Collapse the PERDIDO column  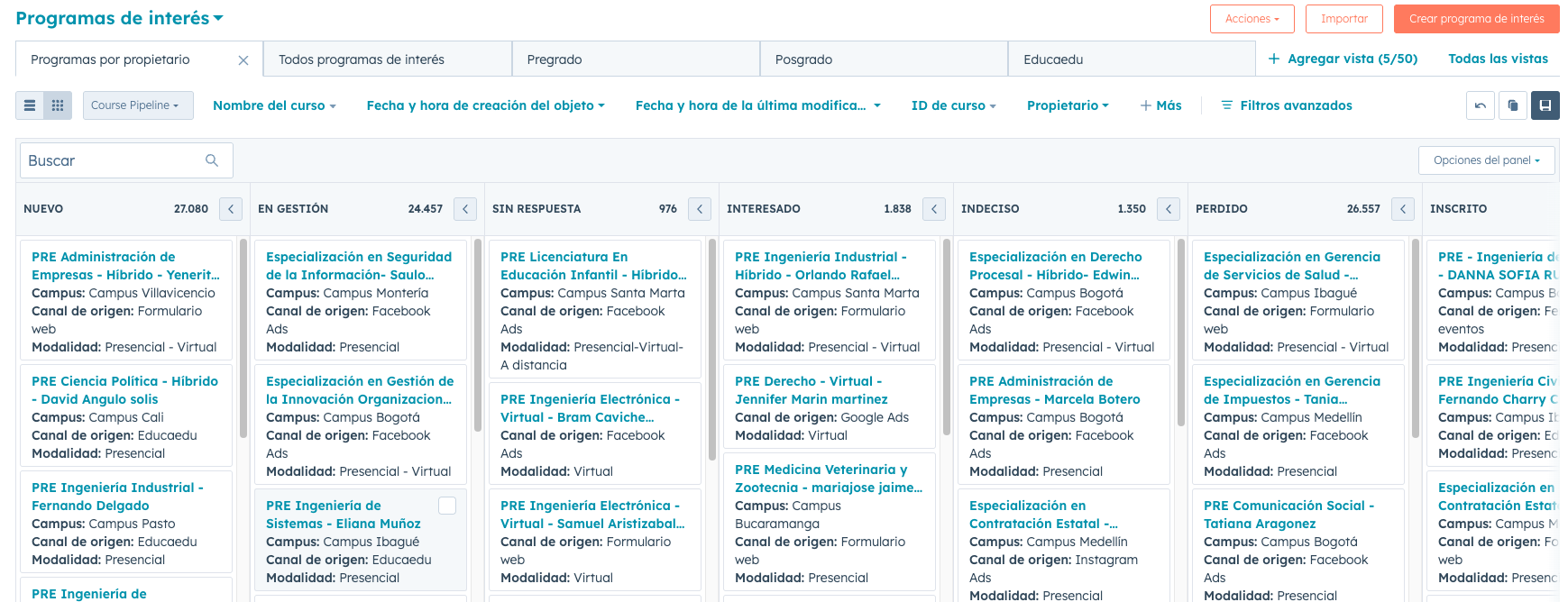coord(1403,209)
